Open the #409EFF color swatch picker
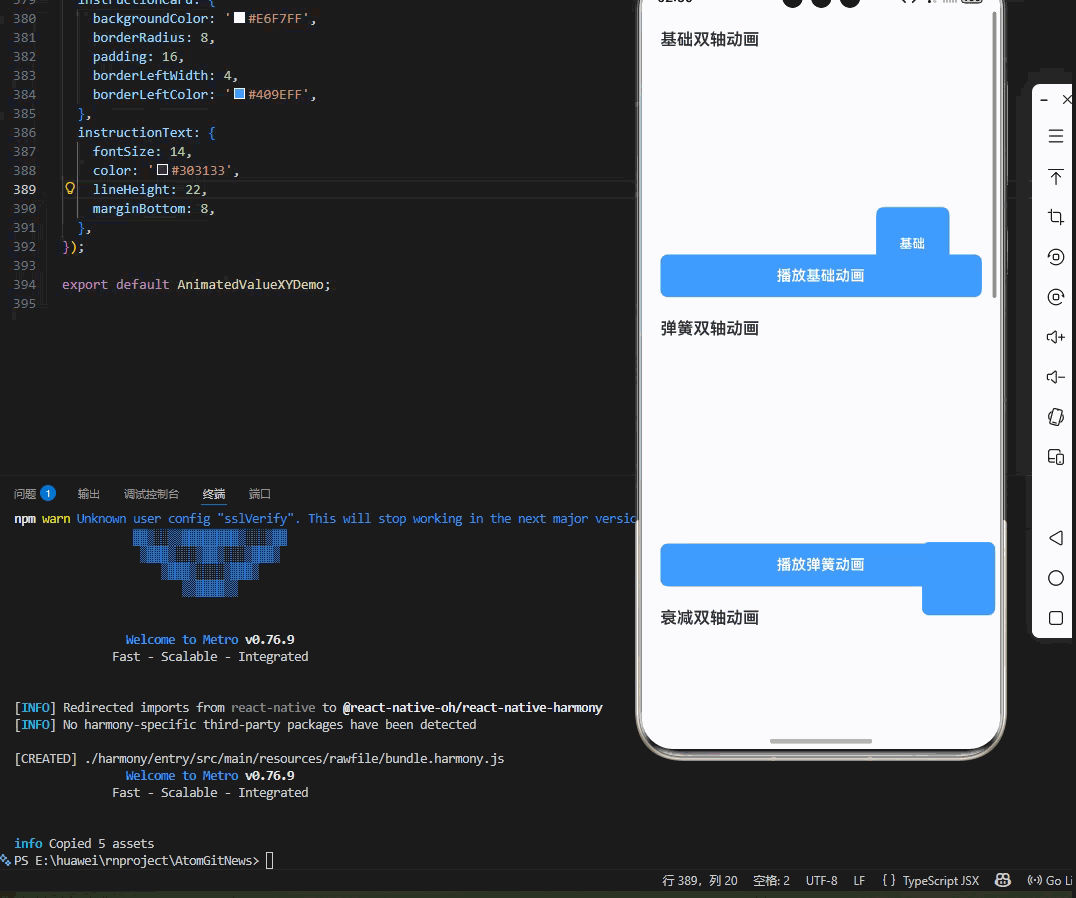The image size is (1076, 898). tap(239, 94)
